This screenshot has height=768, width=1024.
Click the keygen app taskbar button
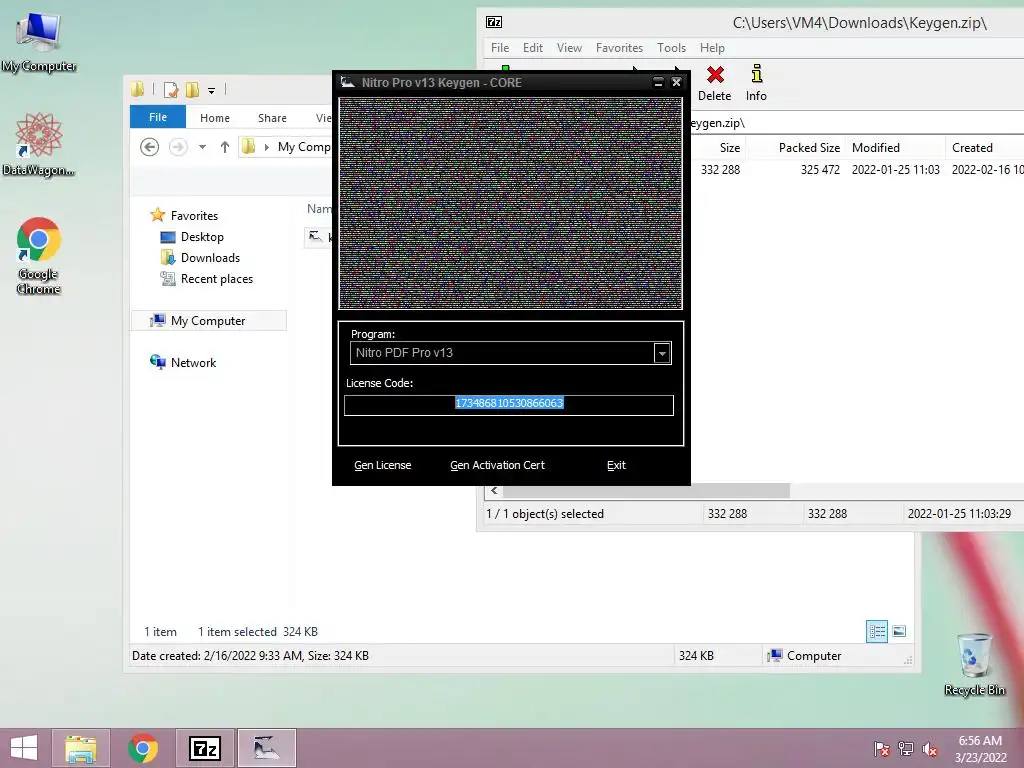coord(266,748)
